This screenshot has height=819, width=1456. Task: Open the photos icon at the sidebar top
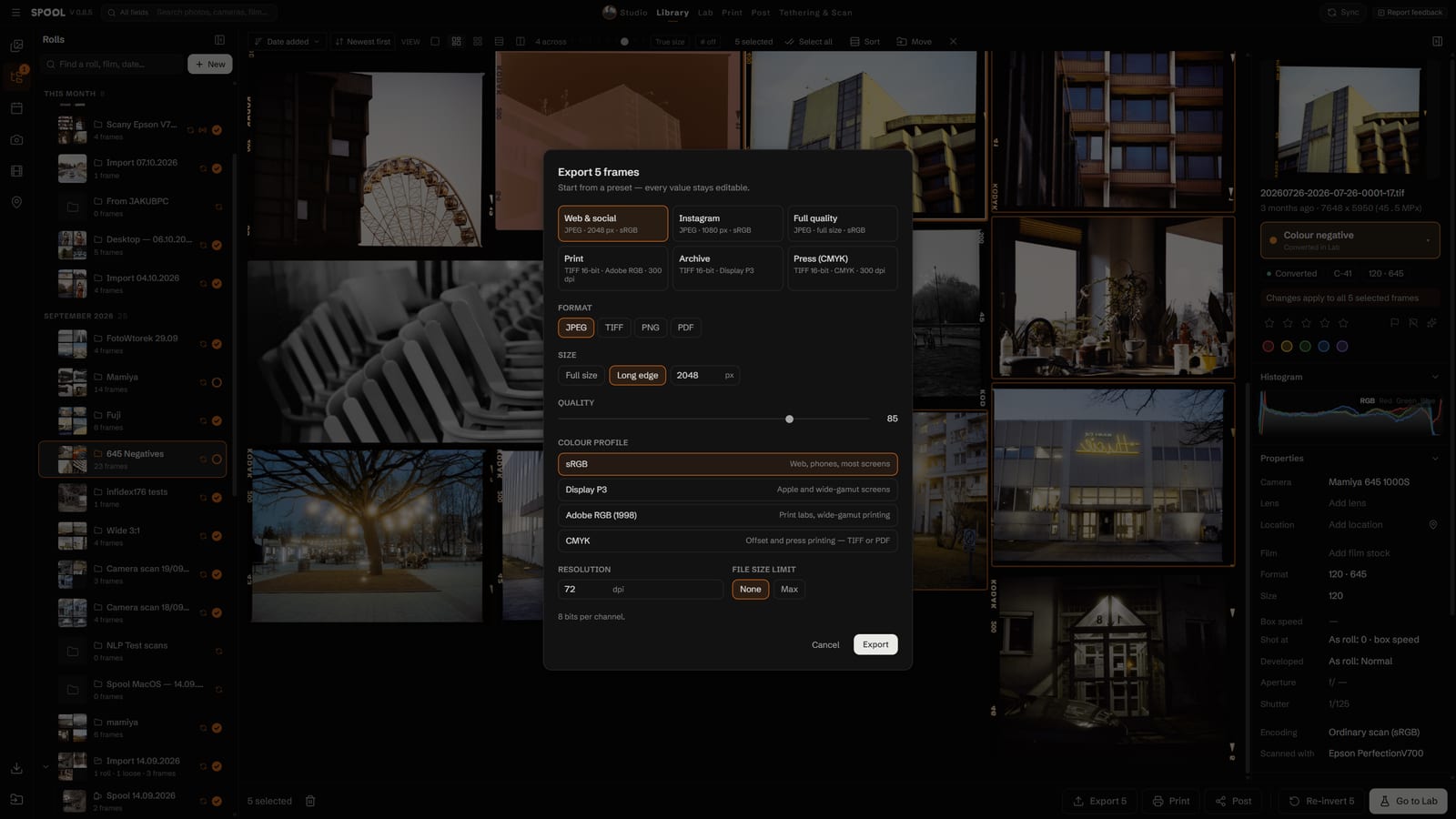(16, 45)
